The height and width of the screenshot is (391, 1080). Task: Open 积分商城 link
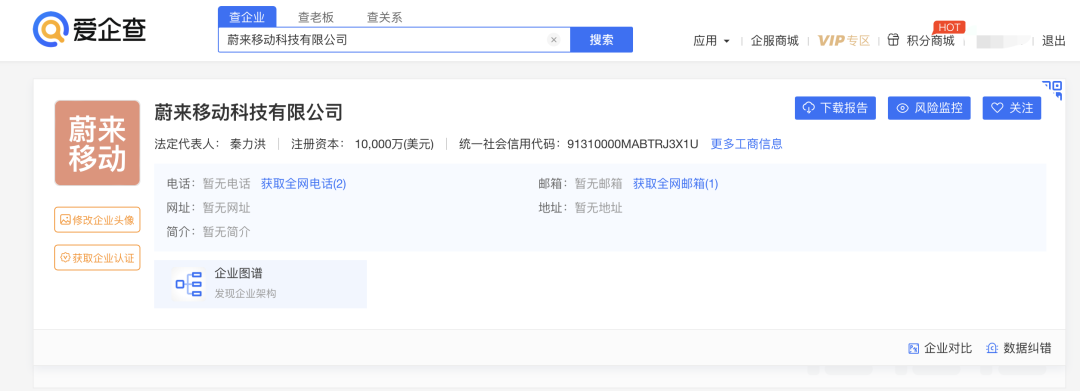(x=931, y=41)
